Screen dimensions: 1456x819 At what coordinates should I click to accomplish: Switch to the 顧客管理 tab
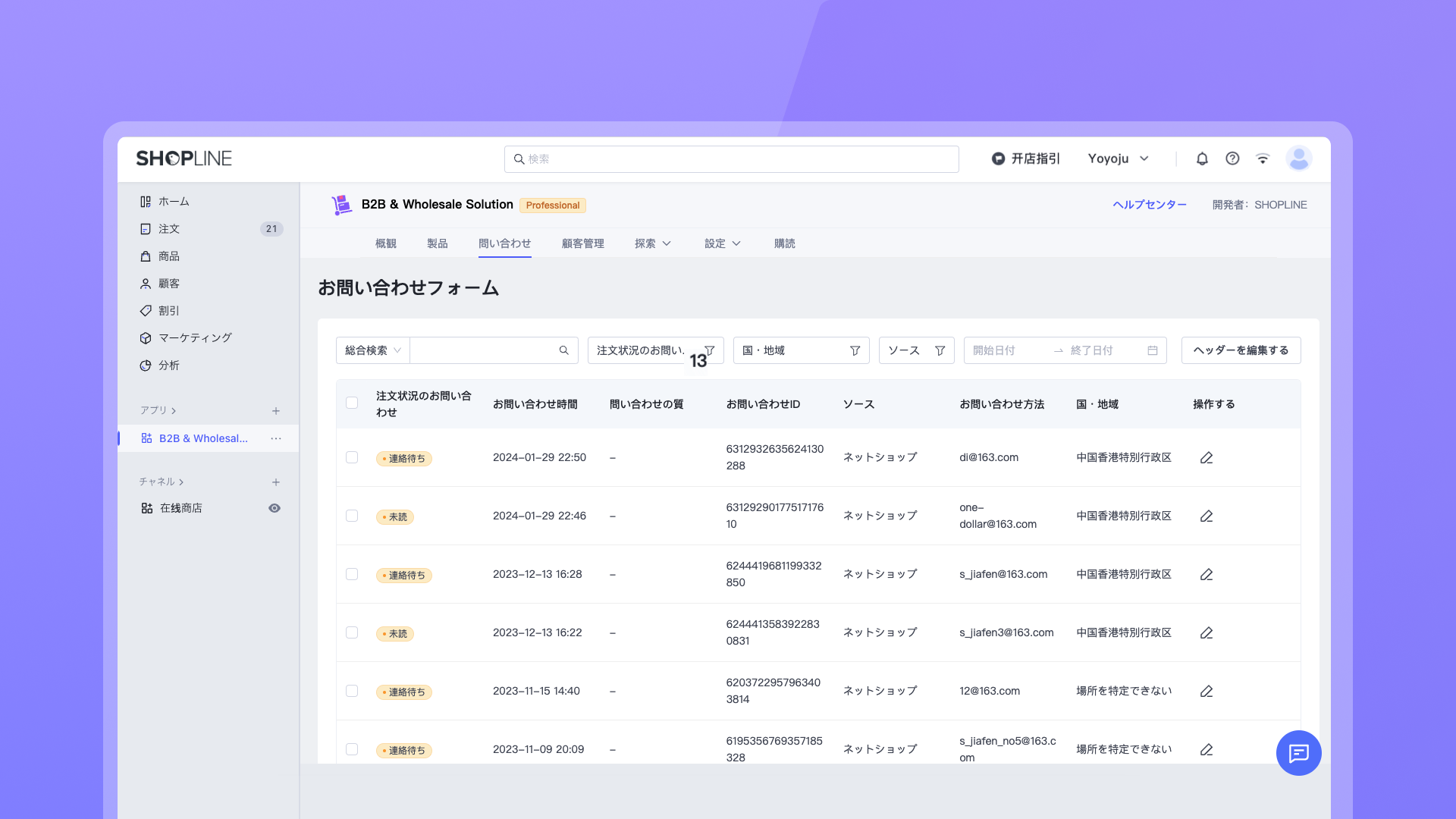point(582,243)
